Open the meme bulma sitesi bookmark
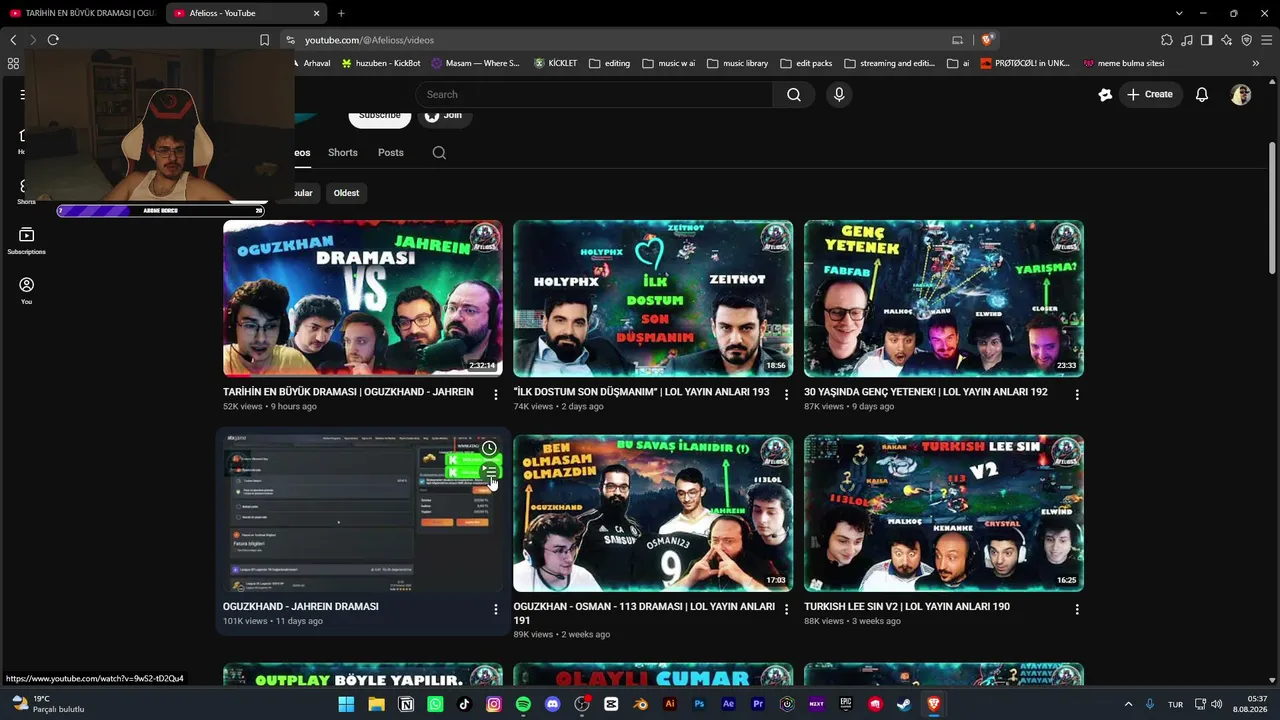The width and height of the screenshot is (1280, 720). click(x=1124, y=63)
